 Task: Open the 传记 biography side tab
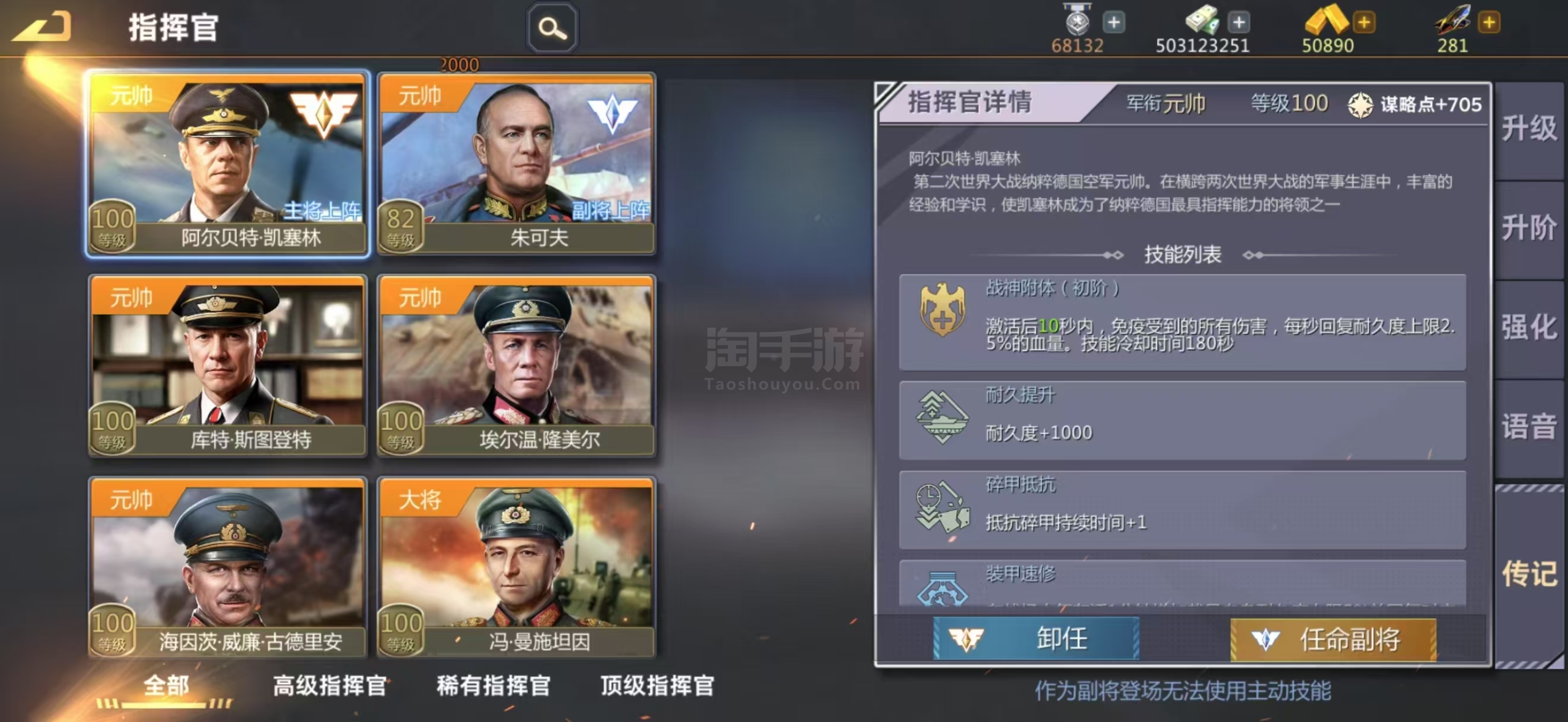[x=1529, y=574]
